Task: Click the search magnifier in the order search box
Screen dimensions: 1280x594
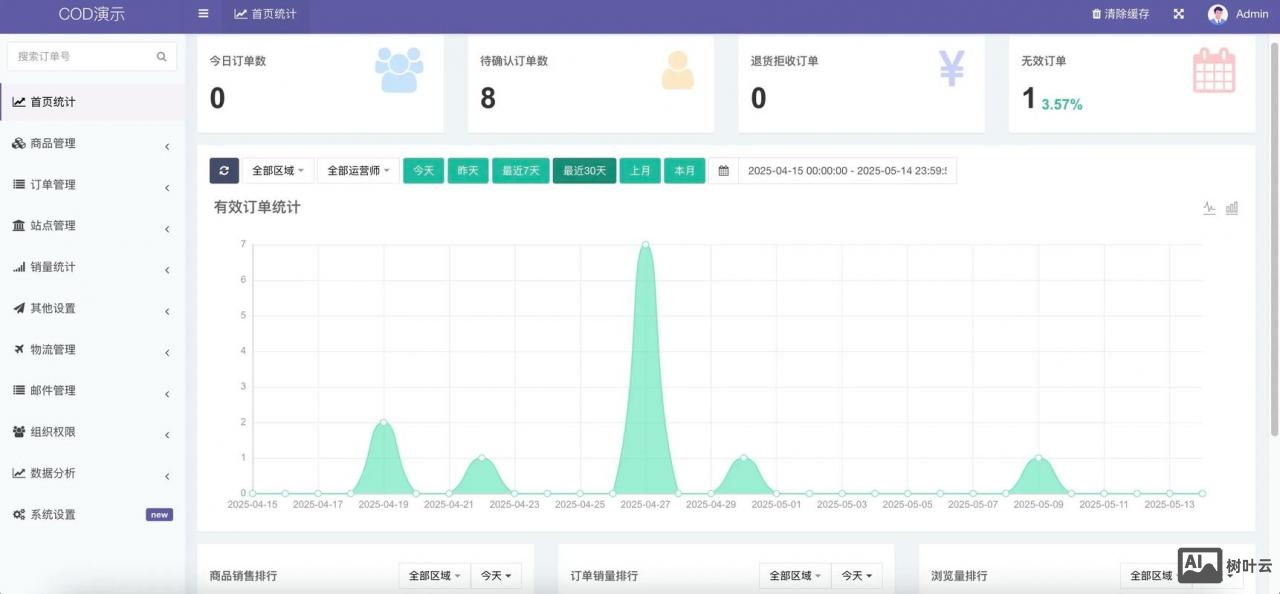Action: pos(161,56)
